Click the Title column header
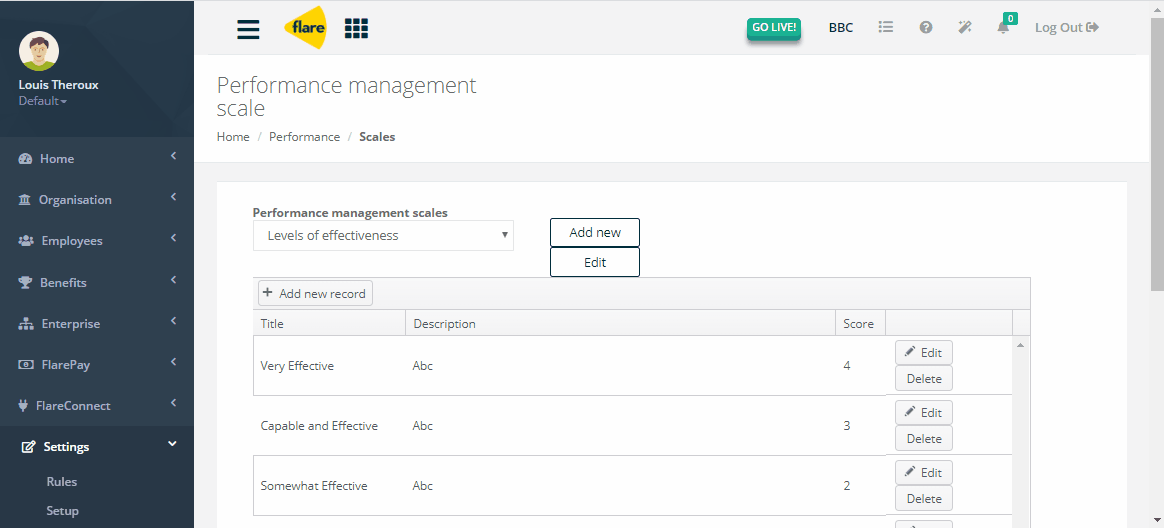Viewport: 1164px width, 528px height. (329, 324)
